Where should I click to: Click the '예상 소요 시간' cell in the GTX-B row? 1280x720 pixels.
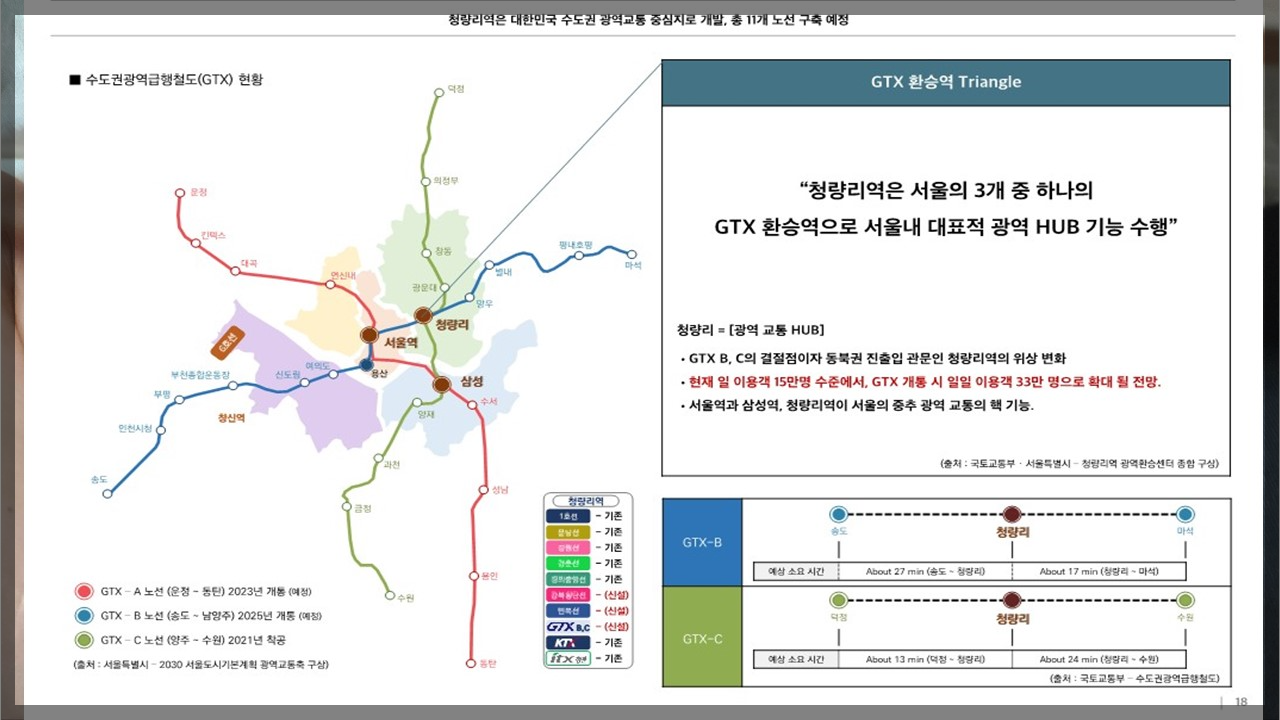(x=796, y=572)
